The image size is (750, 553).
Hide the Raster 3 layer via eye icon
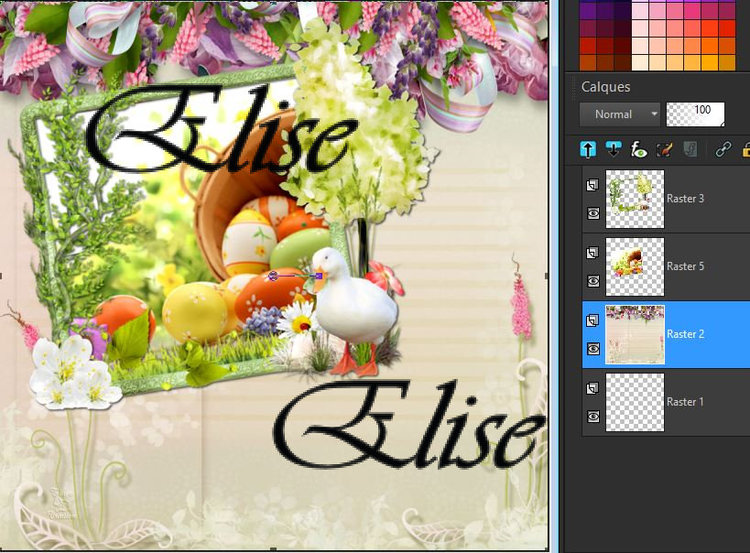coord(593,213)
